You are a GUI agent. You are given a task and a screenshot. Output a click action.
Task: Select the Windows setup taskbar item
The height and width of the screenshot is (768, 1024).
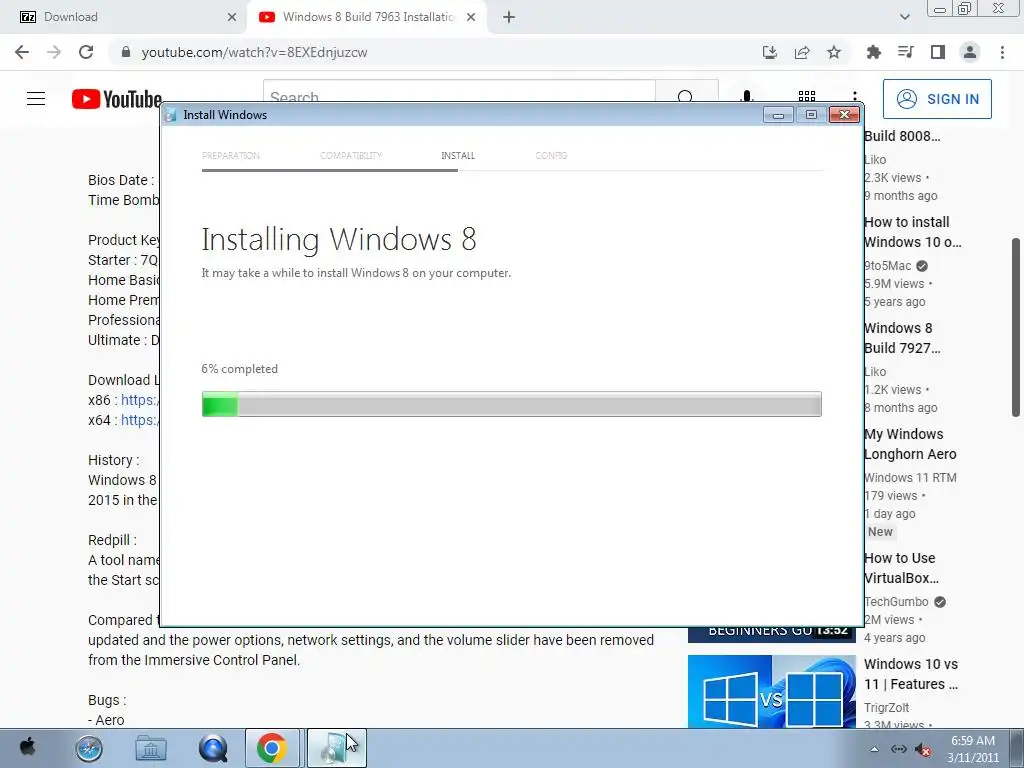(336, 748)
